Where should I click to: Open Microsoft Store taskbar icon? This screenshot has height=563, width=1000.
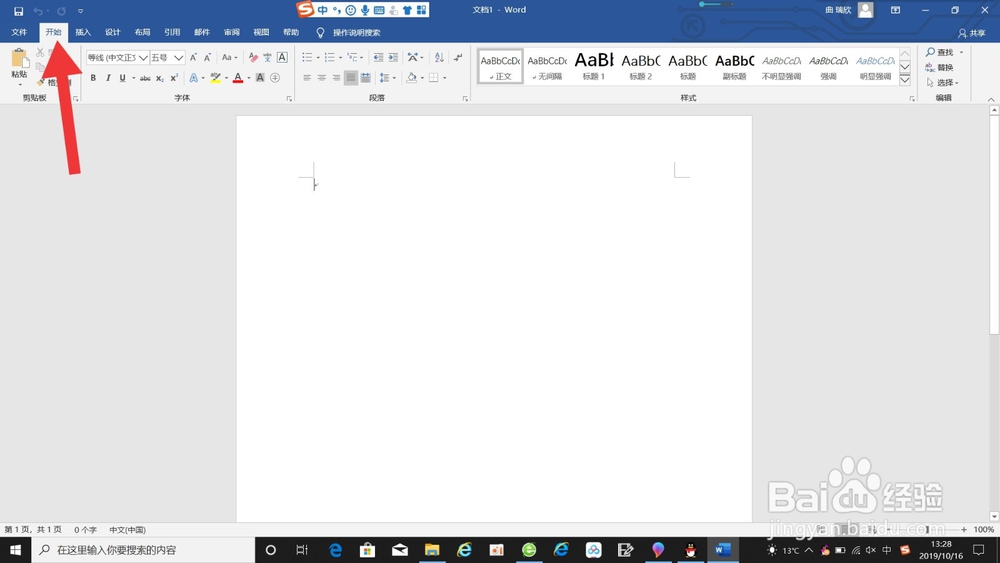pyautogui.click(x=367, y=550)
